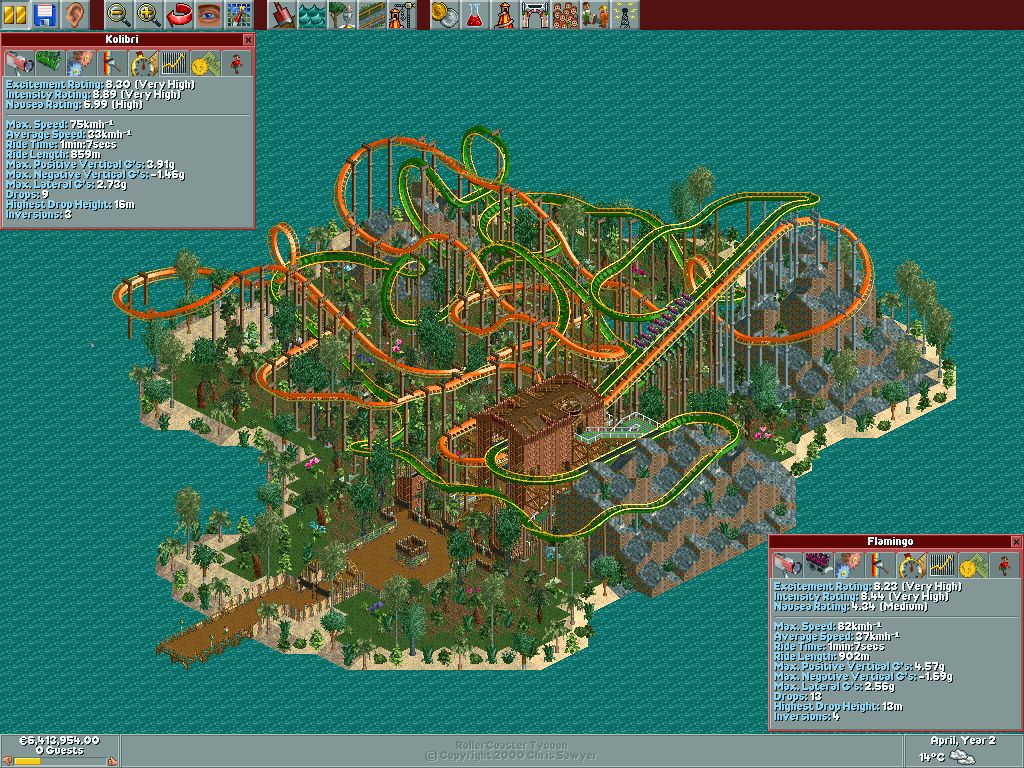Select the land shovel tool

(284, 14)
